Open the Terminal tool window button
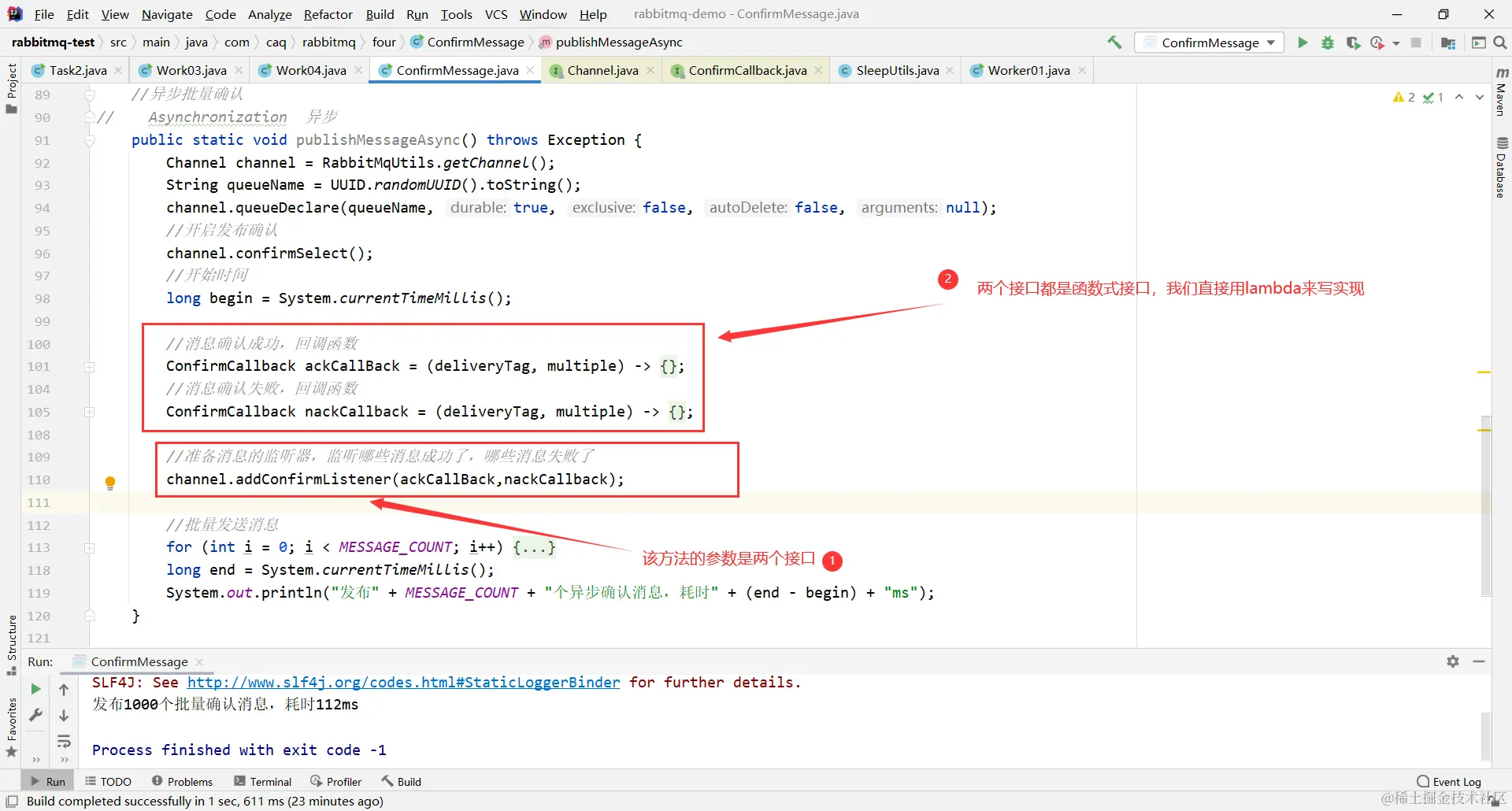The height and width of the screenshot is (811, 1512). point(263,782)
